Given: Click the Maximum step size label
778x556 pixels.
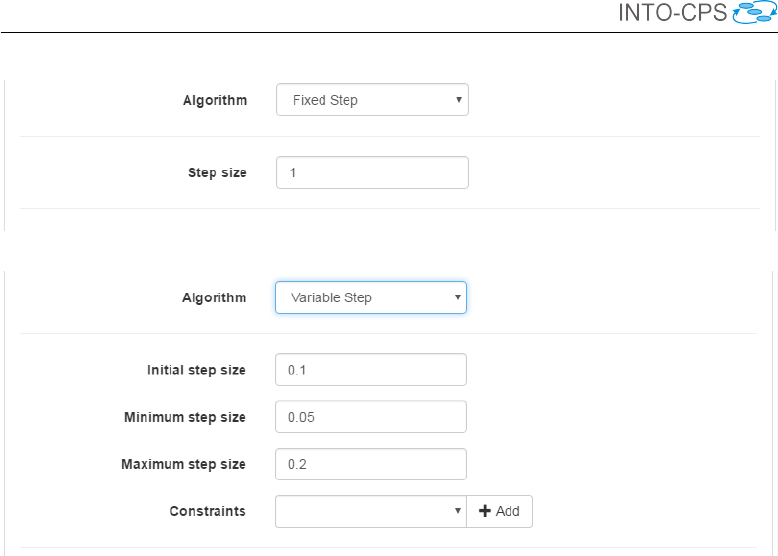Looking at the screenshot, I should (183, 464).
